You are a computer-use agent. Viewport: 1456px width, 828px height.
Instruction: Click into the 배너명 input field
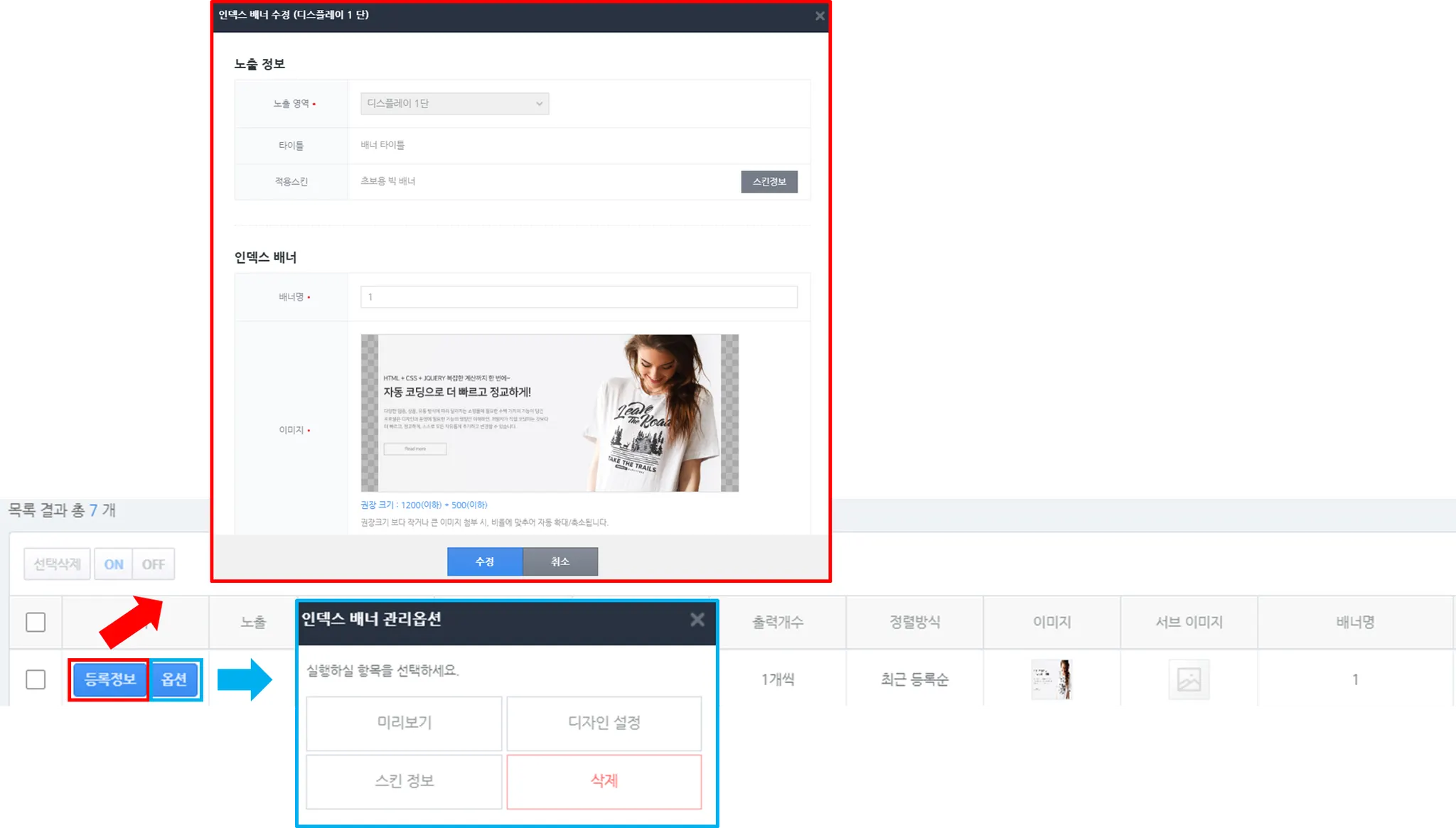point(578,297)
